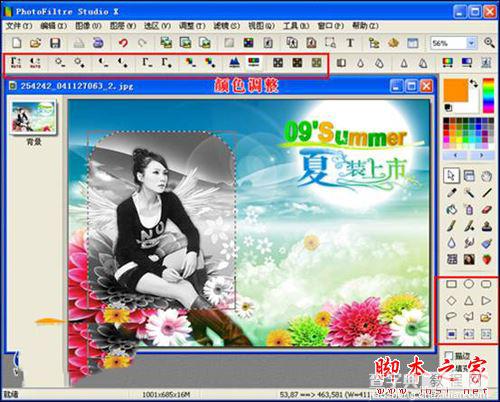Open the 帮助 menu

(x=365, y=26)
